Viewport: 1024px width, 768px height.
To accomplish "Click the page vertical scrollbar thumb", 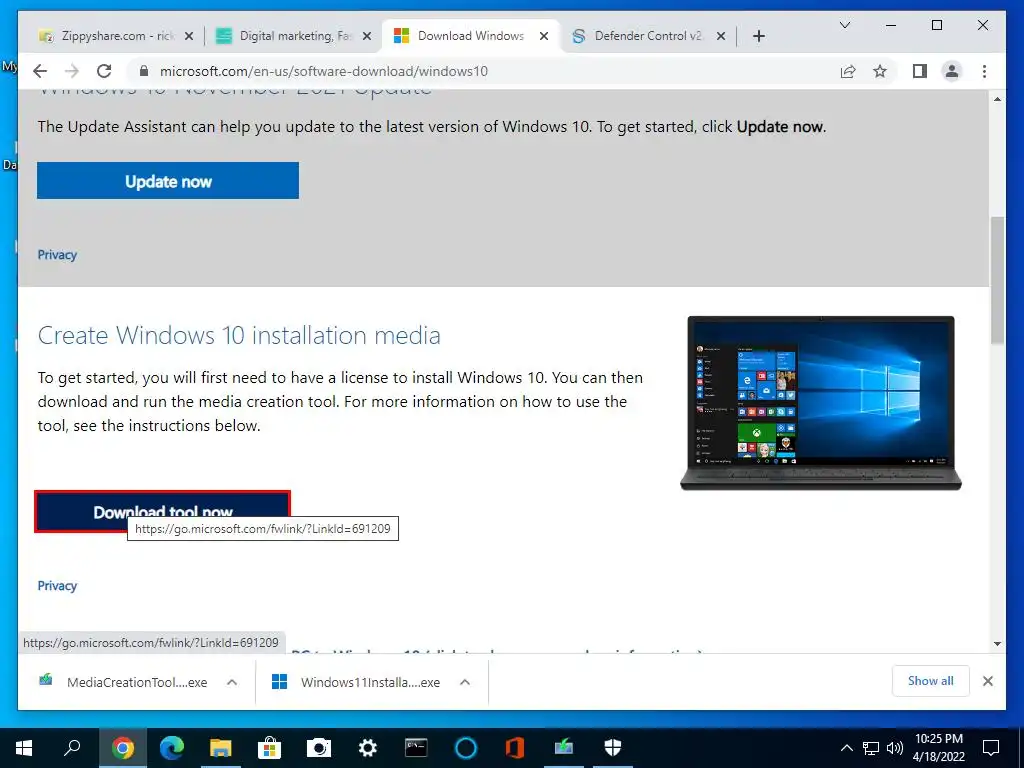I will (x=997, y=281).
